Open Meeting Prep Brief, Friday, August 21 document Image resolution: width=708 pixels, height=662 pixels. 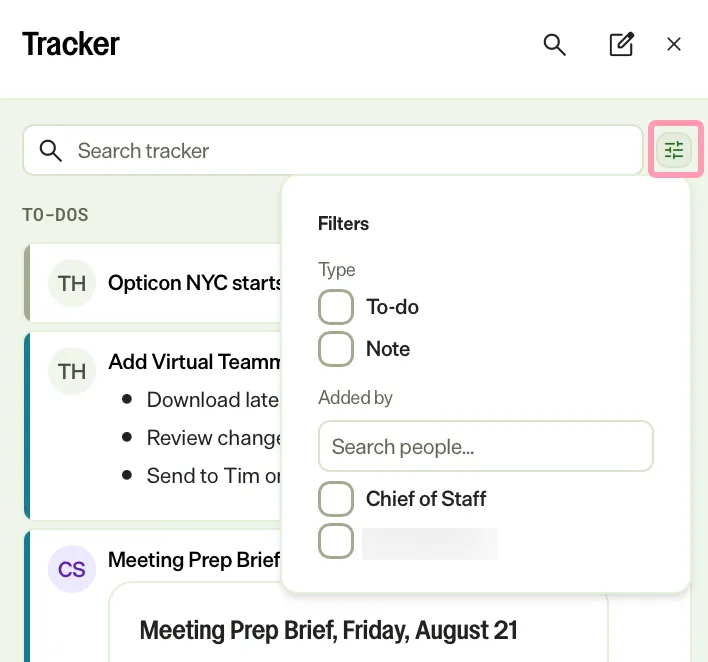click(x=328, y=630)
